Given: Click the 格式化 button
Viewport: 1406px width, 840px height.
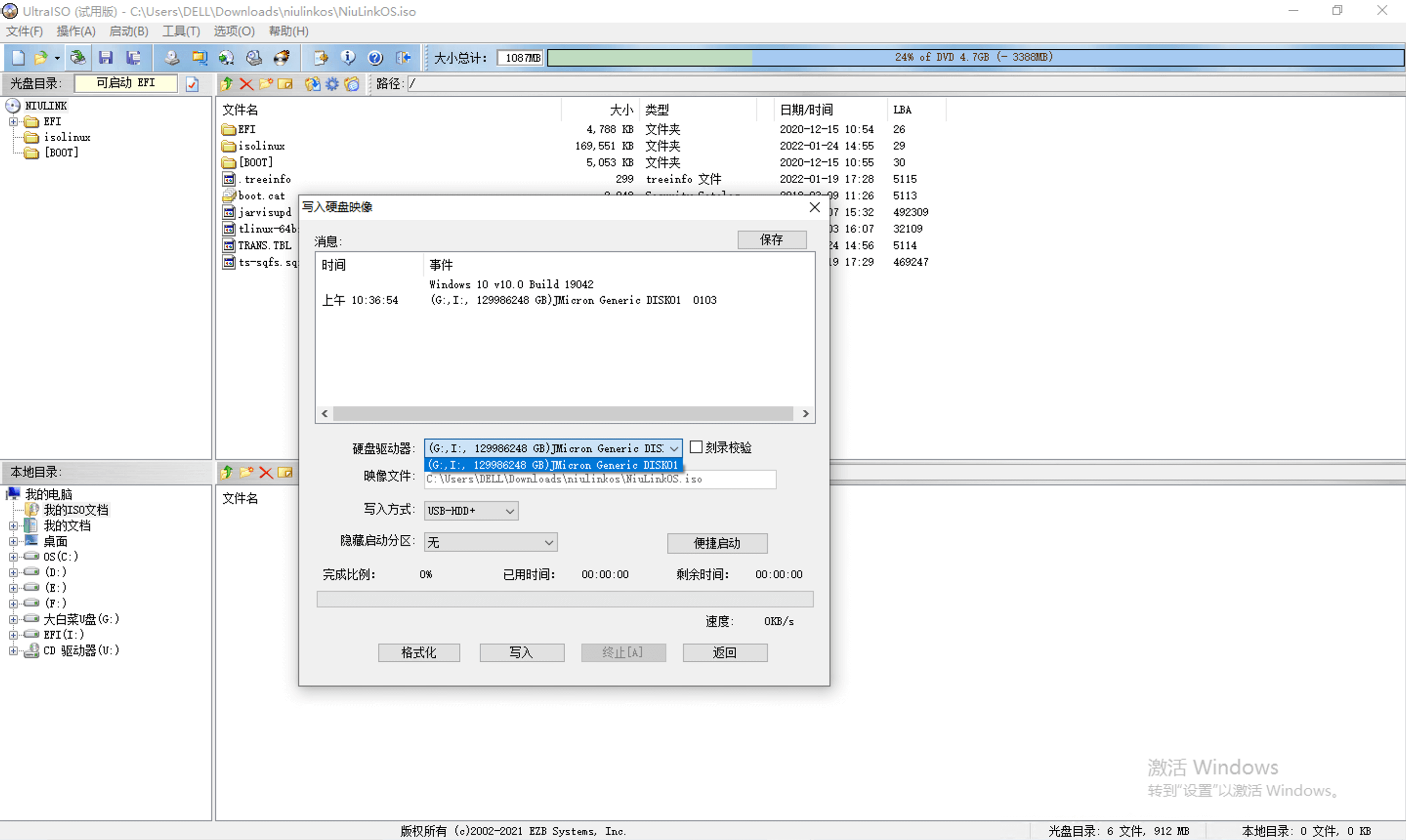Looking at the screenshot, I should tap(419, 652).
